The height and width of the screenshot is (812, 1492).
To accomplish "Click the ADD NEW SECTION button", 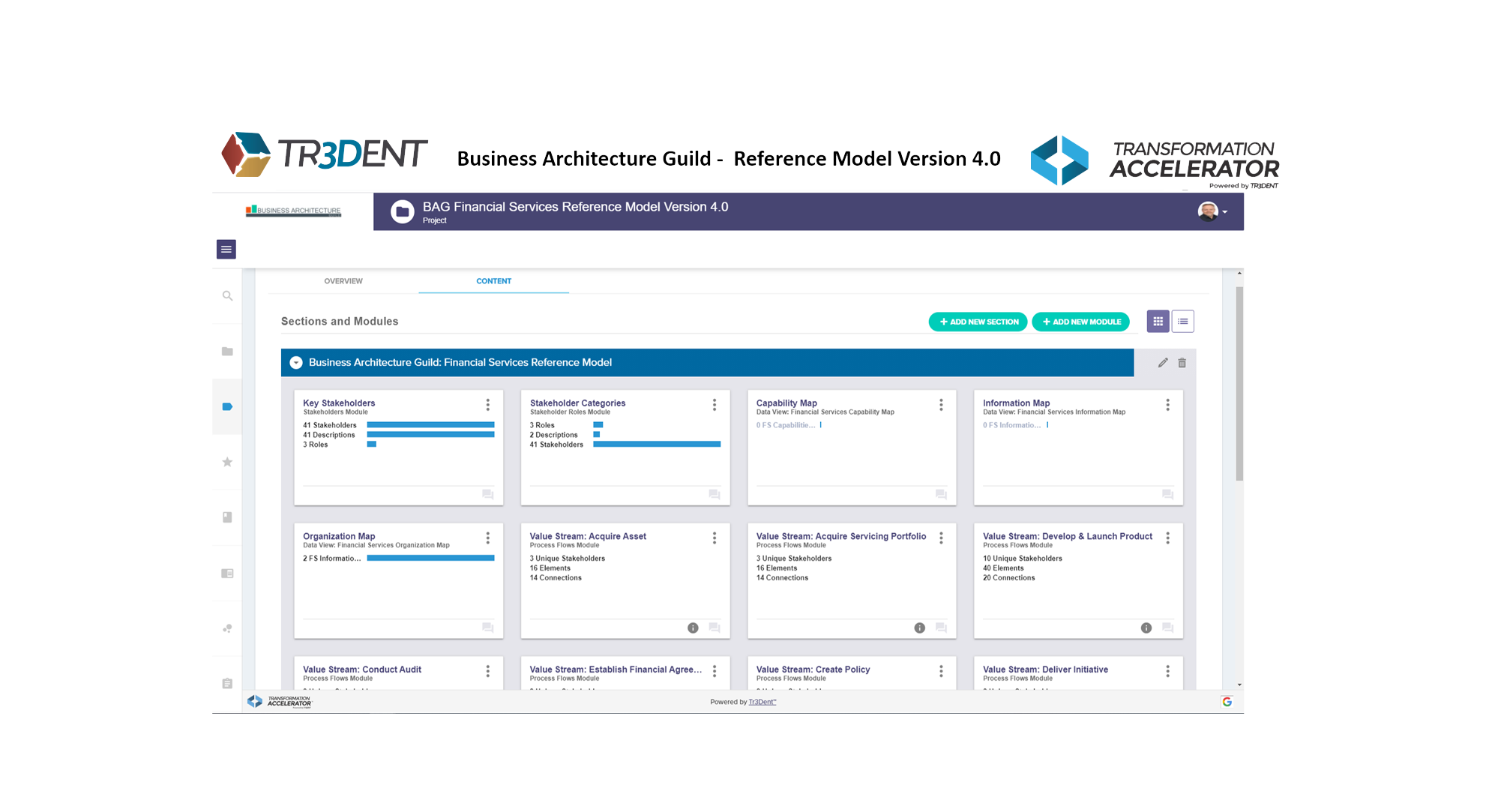I will click(978, 321).
